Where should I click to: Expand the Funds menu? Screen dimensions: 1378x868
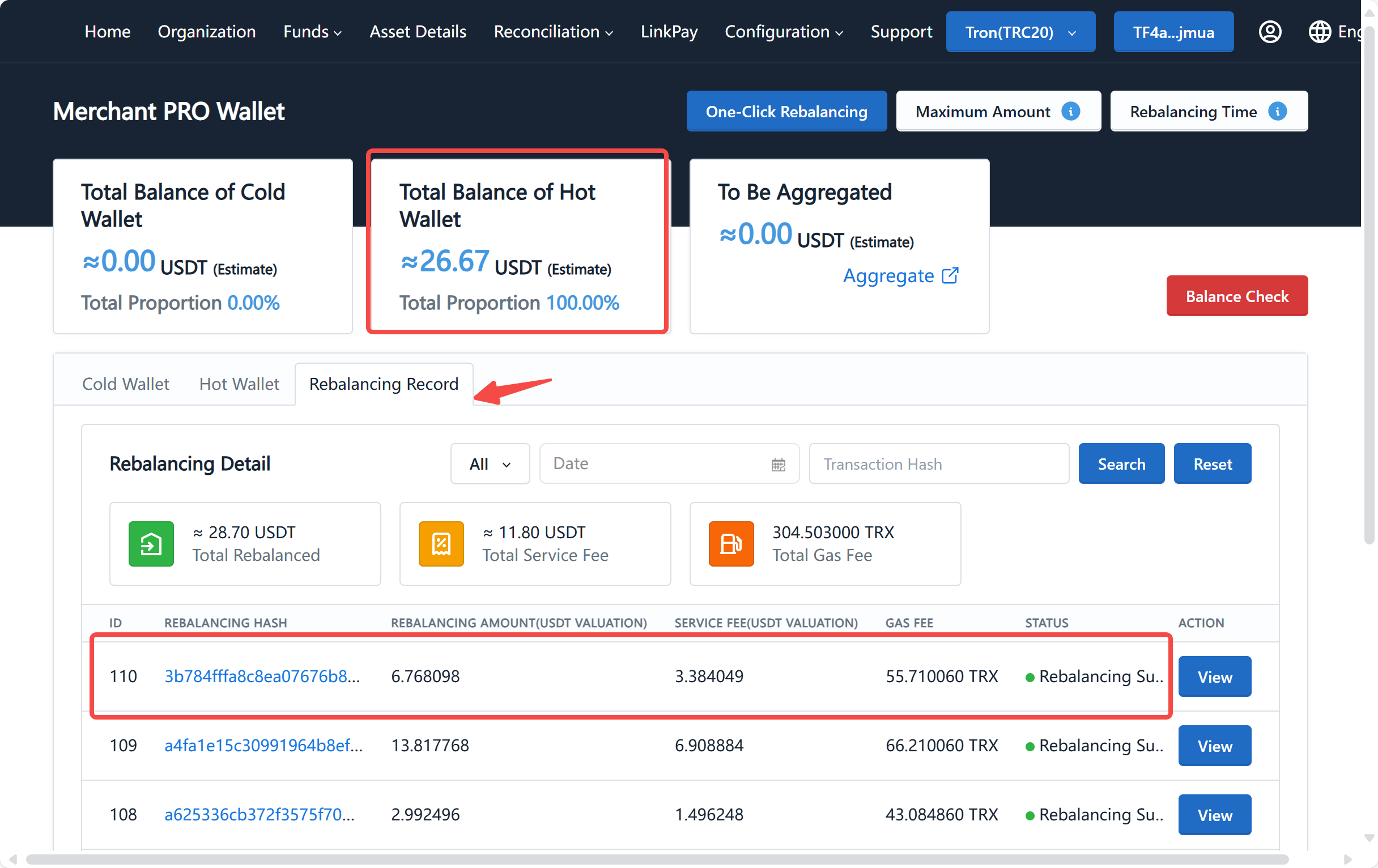click(x=312, y=32)
